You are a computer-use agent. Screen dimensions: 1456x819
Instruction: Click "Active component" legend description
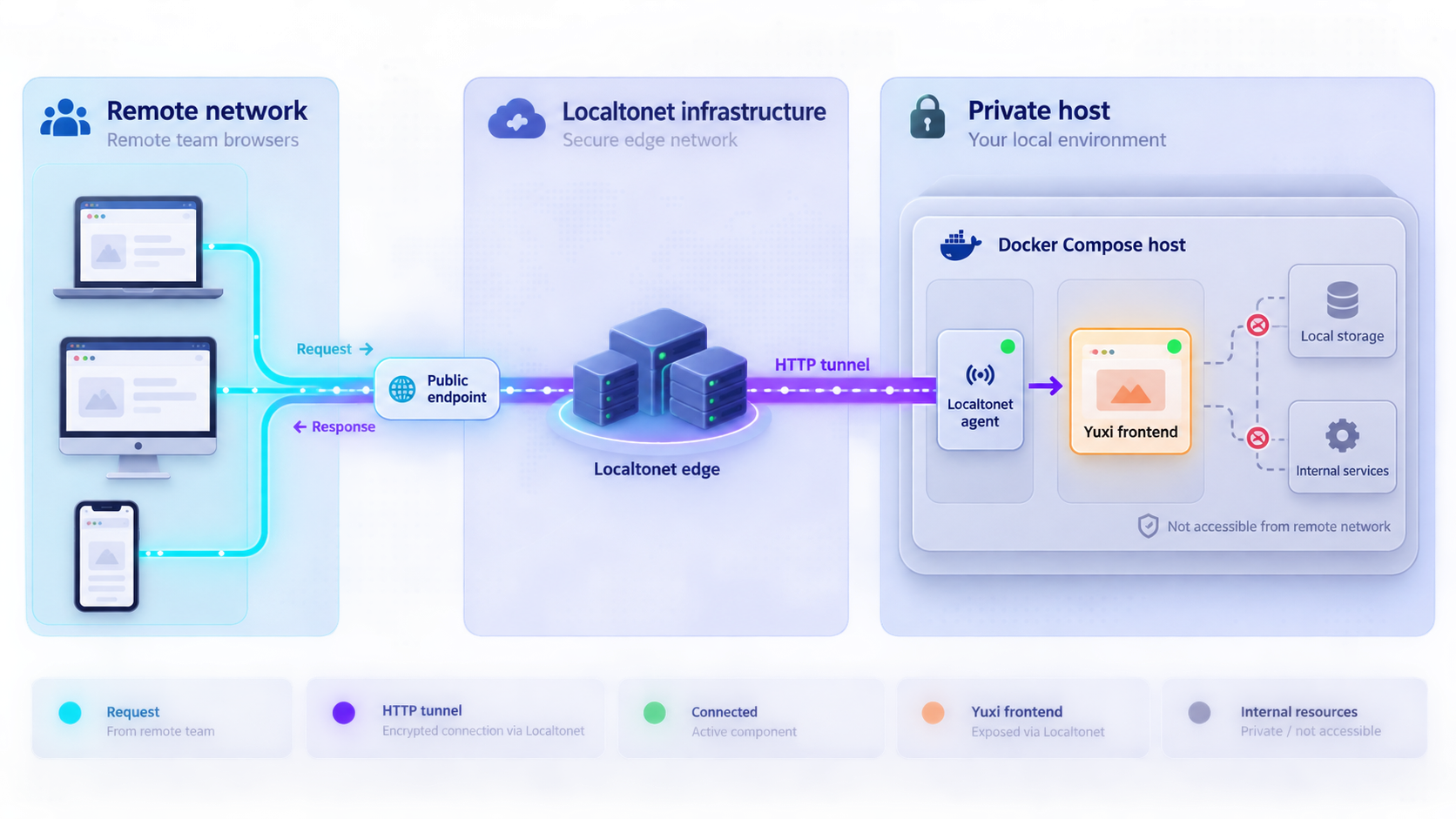tap(744, 732)
